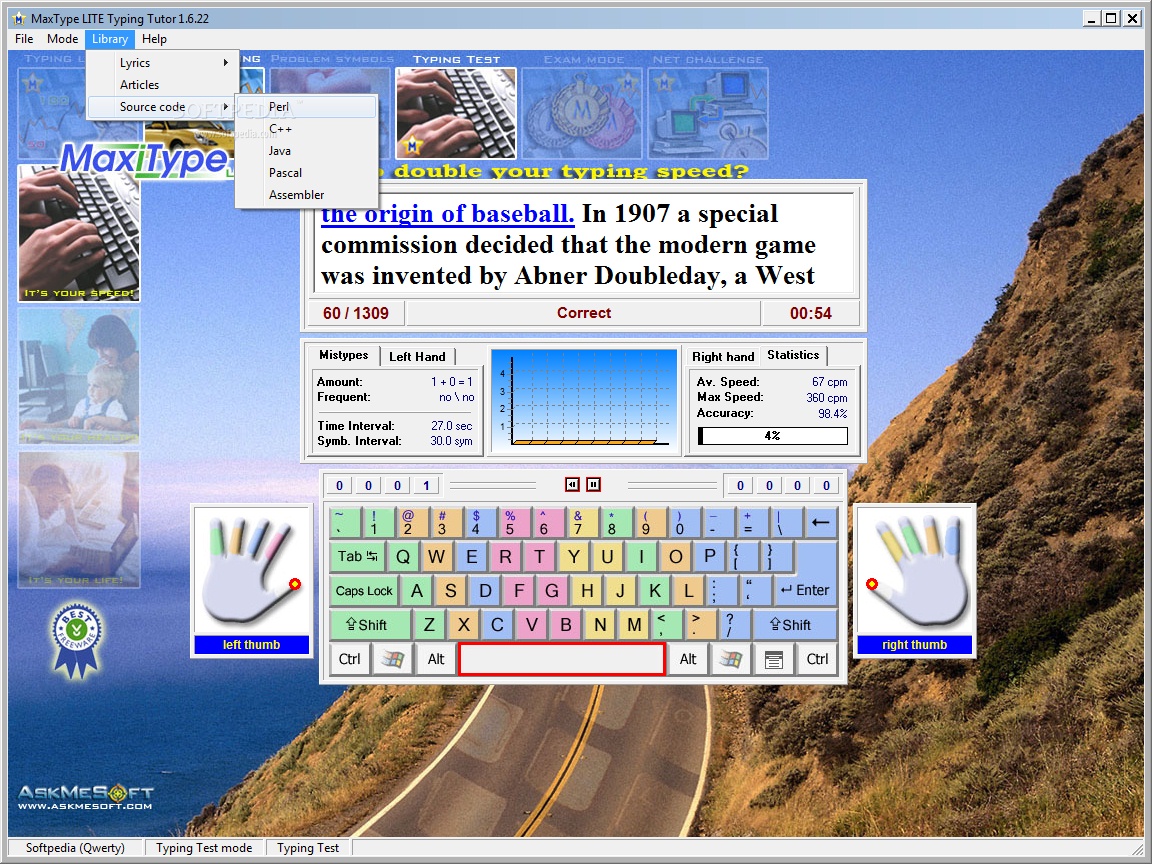
Task: Click the Q key on keyboard
Action: [403, 556]
